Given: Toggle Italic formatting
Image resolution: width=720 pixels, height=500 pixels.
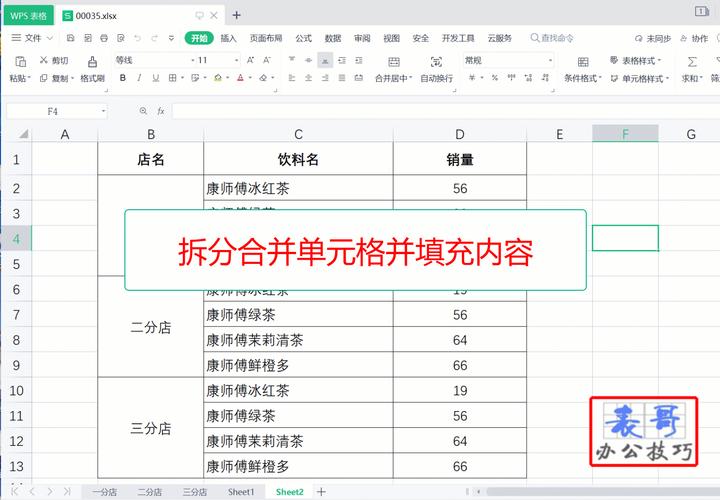Looking at the screenshot, I should click(x=139, y=78).
